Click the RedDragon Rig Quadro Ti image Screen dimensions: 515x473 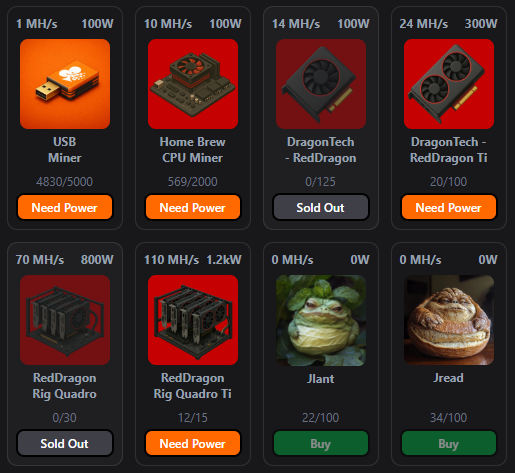coord(193,320)
